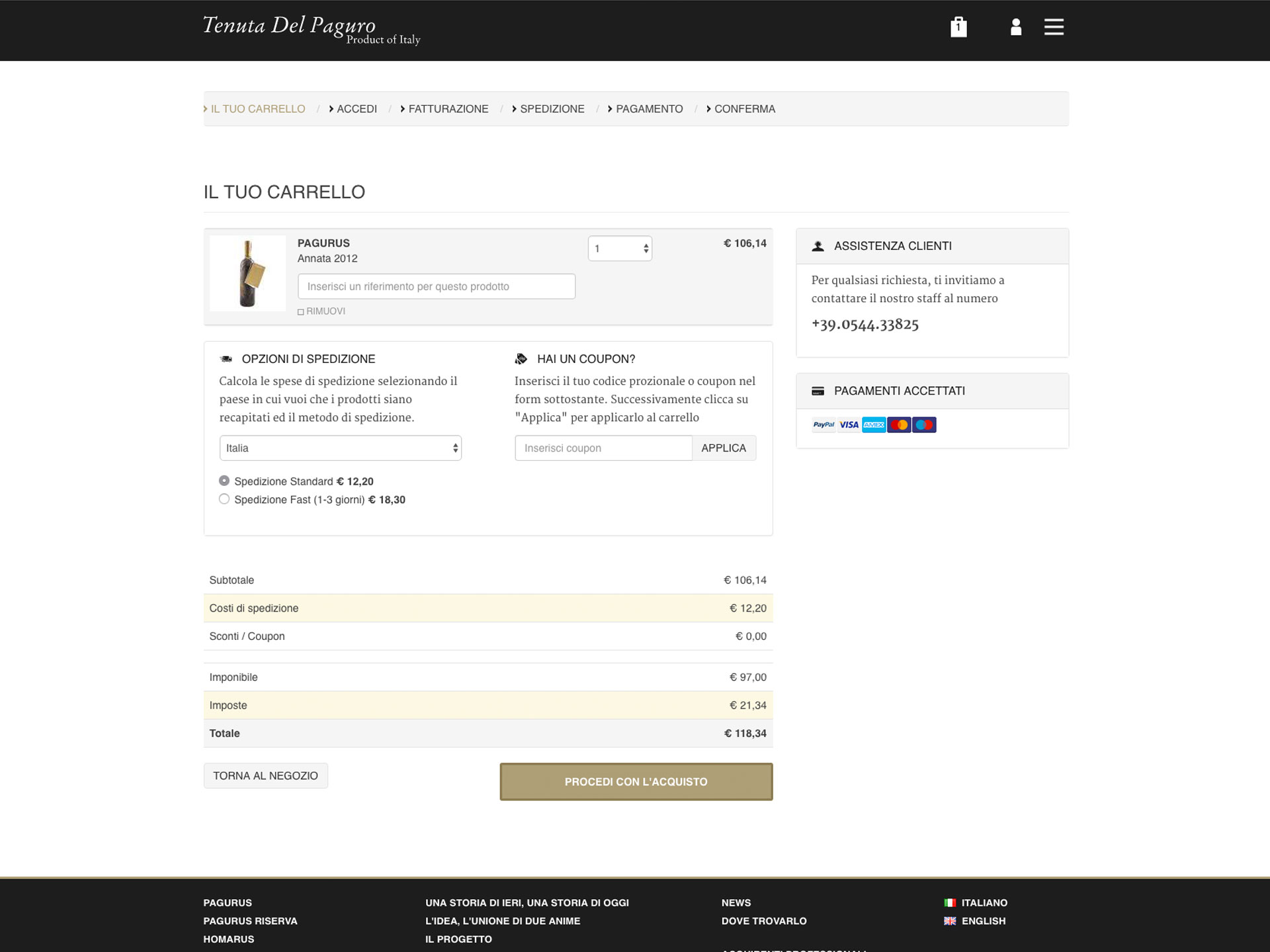Click the Sconti / Coupon row label
The width and height of the screenshot is (1270, 952).
(247, 636)
